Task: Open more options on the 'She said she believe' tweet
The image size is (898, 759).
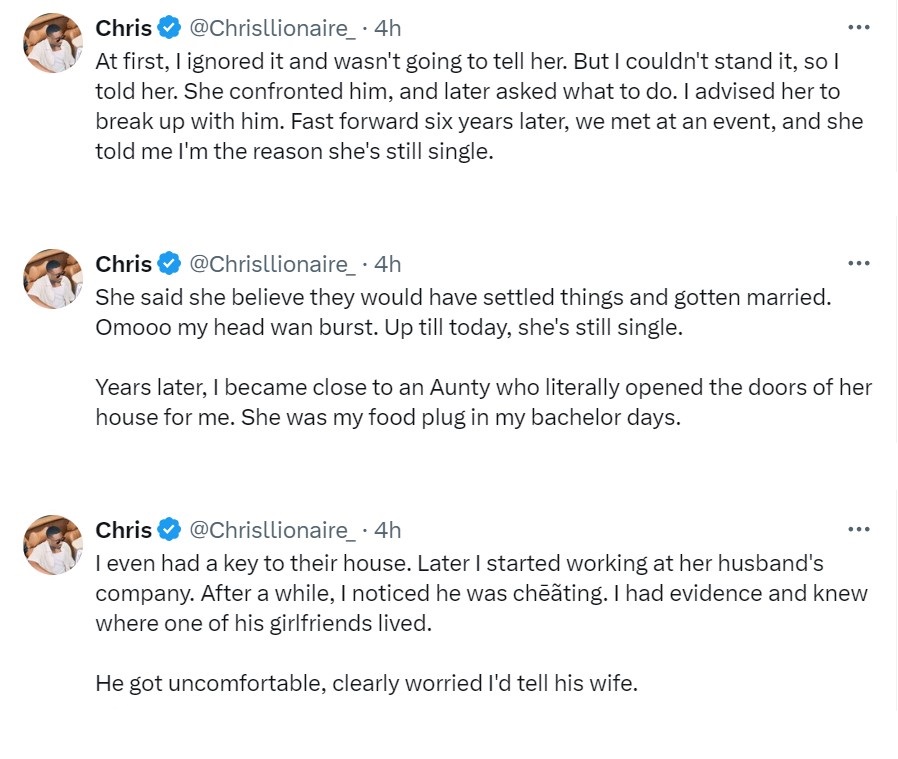Action: point(858,263)
